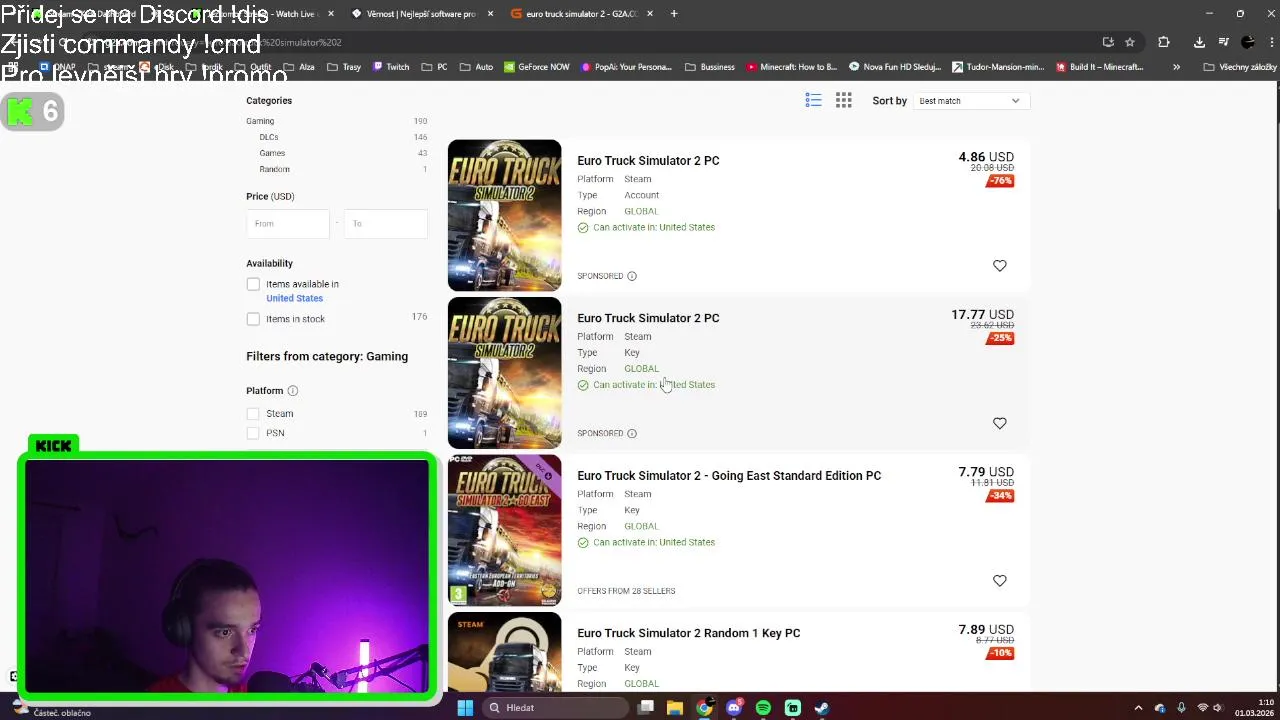The width and height of the screenshot is (1280, 720).
Task: Add the 4.86 USD Euro Truck Simulator 2 to wishlist
Action: pos(999,265)
